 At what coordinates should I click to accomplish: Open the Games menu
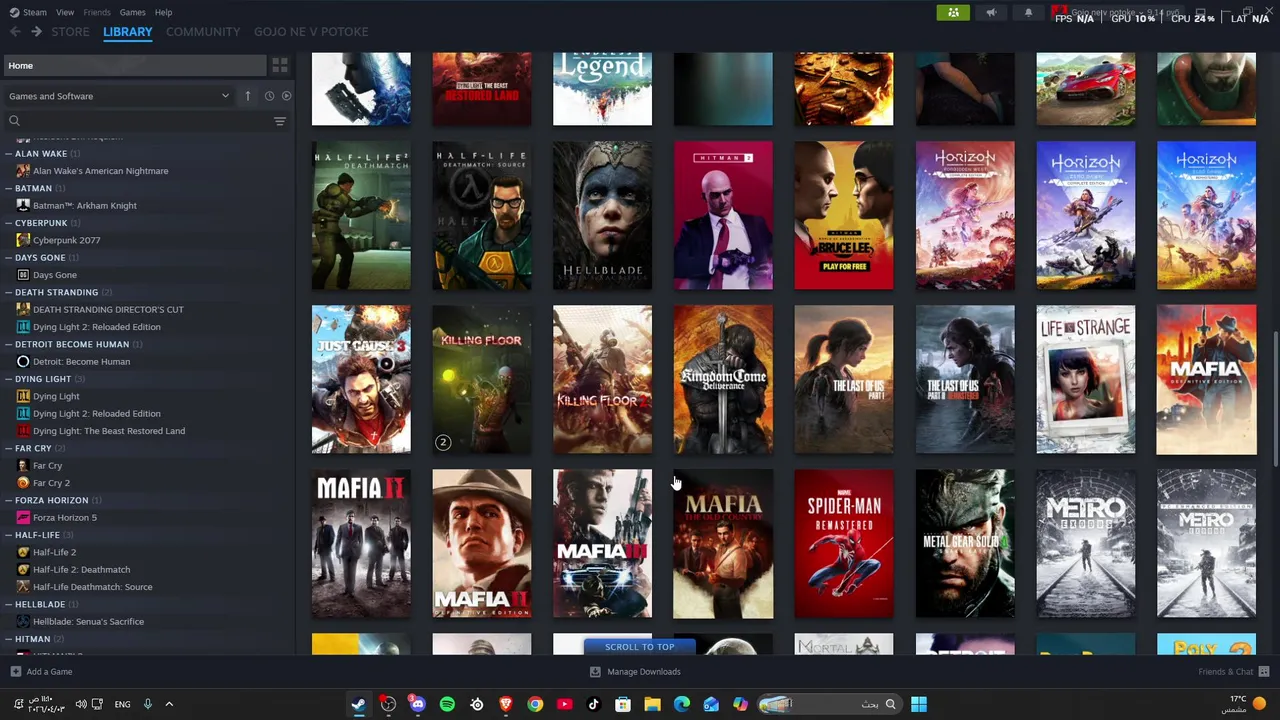click(x=132, y=12)
